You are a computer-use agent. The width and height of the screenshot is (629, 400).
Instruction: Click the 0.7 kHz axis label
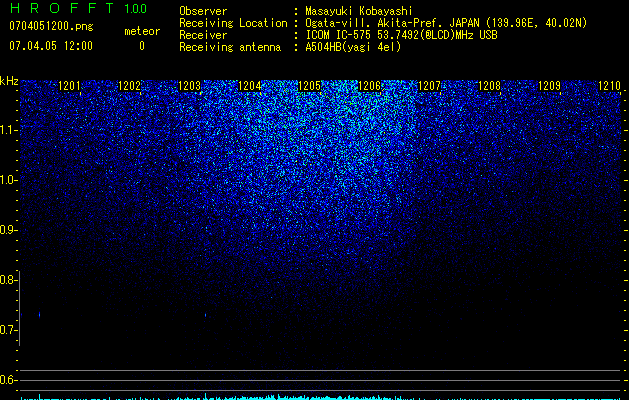[x=8, y=330]
